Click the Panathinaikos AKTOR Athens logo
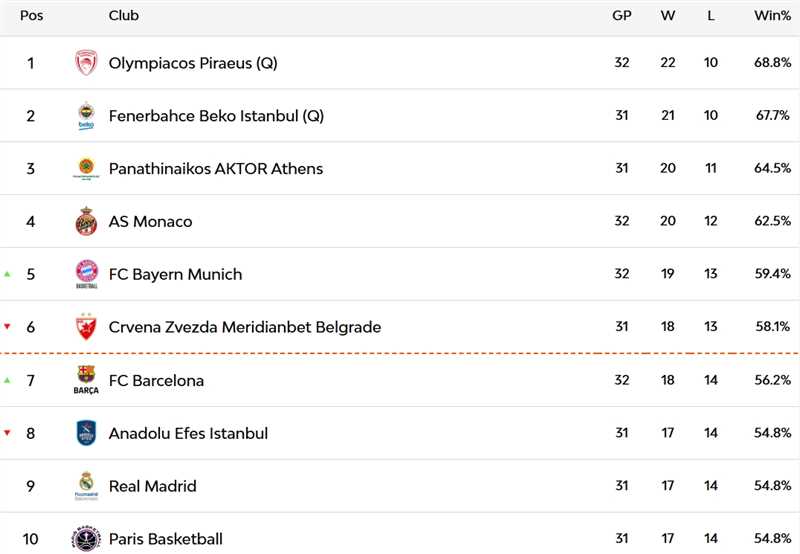 coord(86,169)
